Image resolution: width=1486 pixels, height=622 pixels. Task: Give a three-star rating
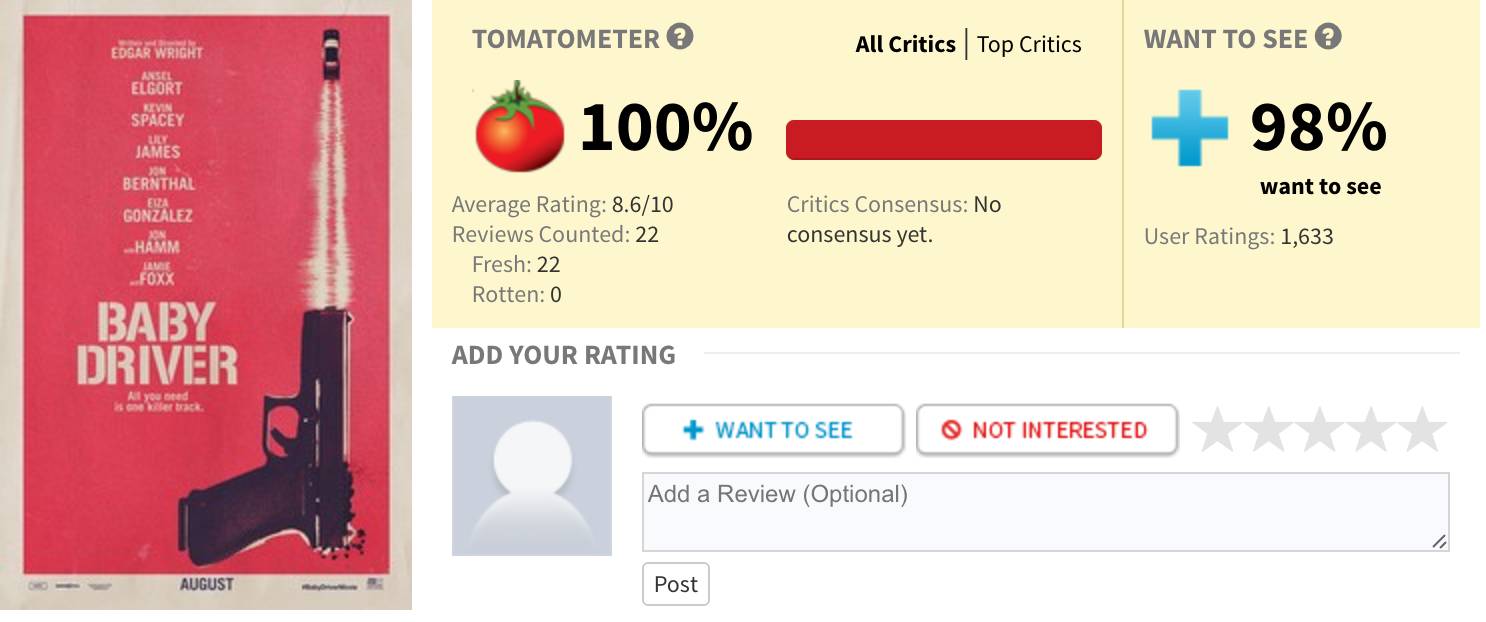click(1320, 430)
